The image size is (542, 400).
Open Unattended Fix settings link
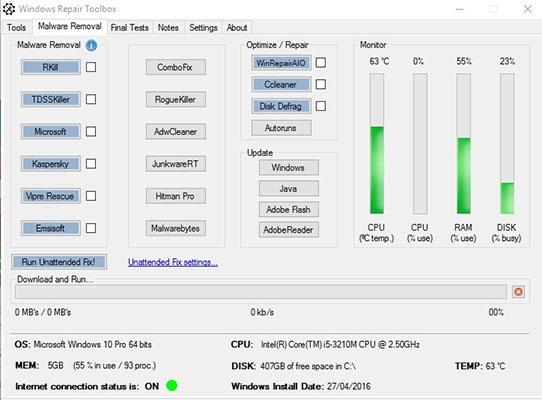(x=173, y=262)
